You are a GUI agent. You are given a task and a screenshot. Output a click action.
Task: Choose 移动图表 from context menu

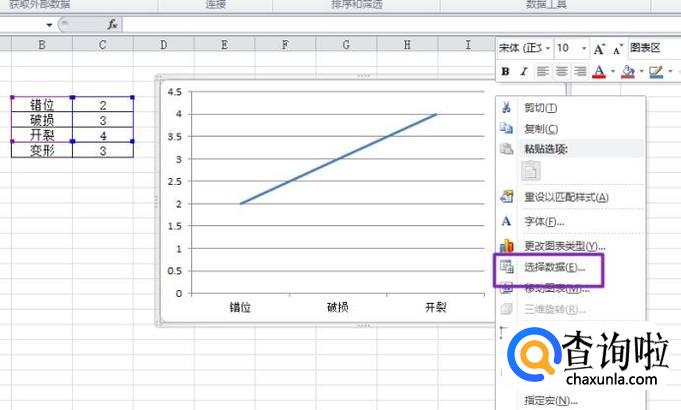tap(556, 288)
